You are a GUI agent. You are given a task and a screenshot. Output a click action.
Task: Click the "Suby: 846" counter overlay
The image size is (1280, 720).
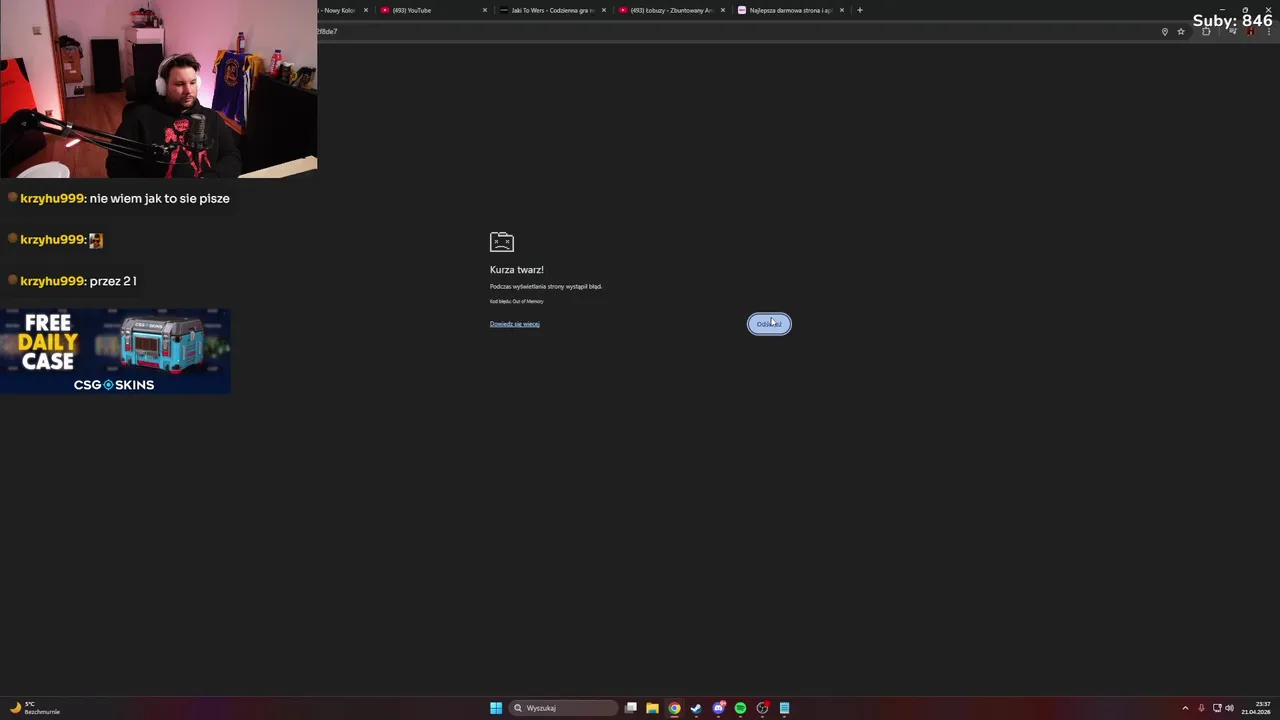tap(1232, 20)
